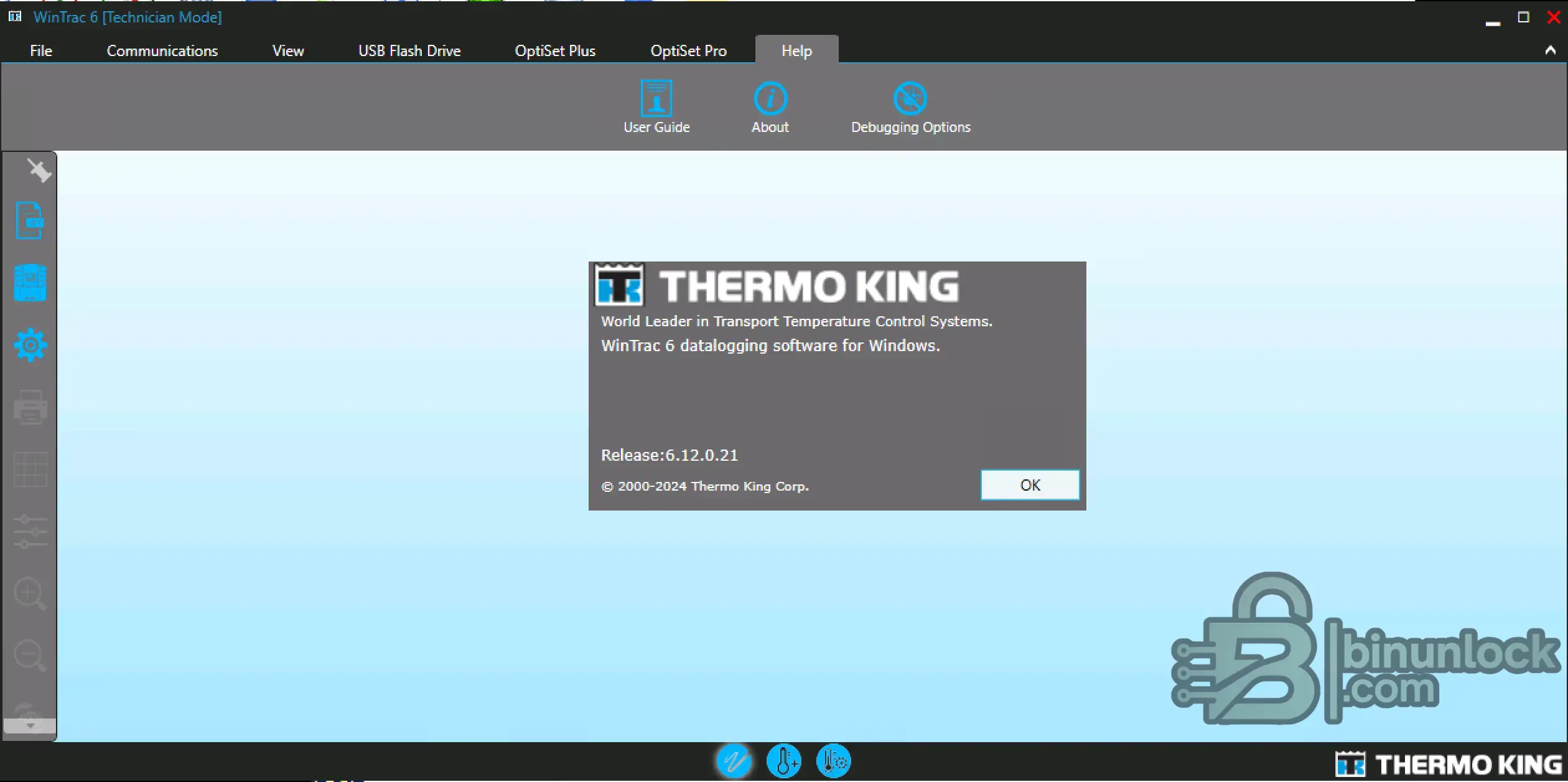Collapse the ribbon with the top-right chevron
Screen dimensions: 1568x782
click(1550, 50)
